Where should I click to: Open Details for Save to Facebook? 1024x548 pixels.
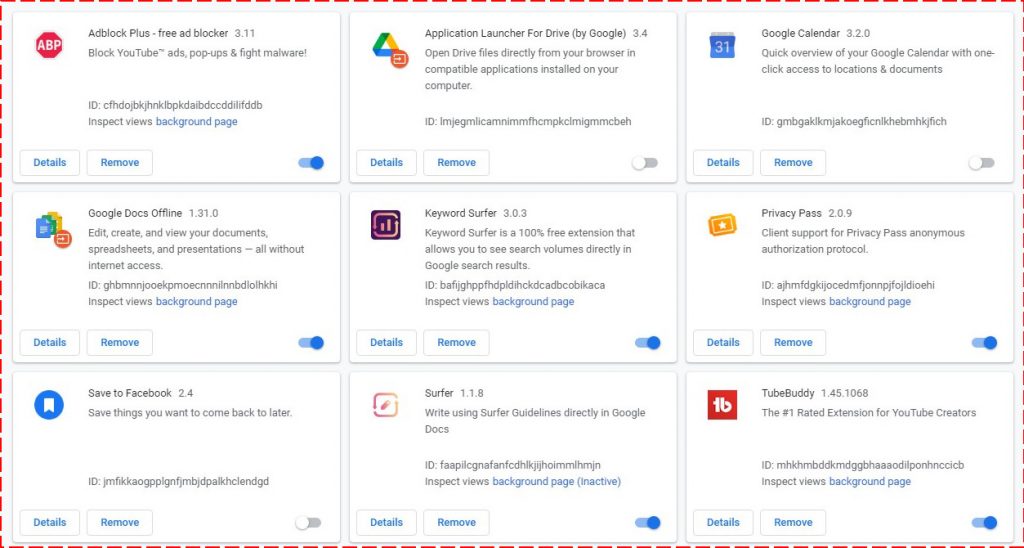point(50,523)
